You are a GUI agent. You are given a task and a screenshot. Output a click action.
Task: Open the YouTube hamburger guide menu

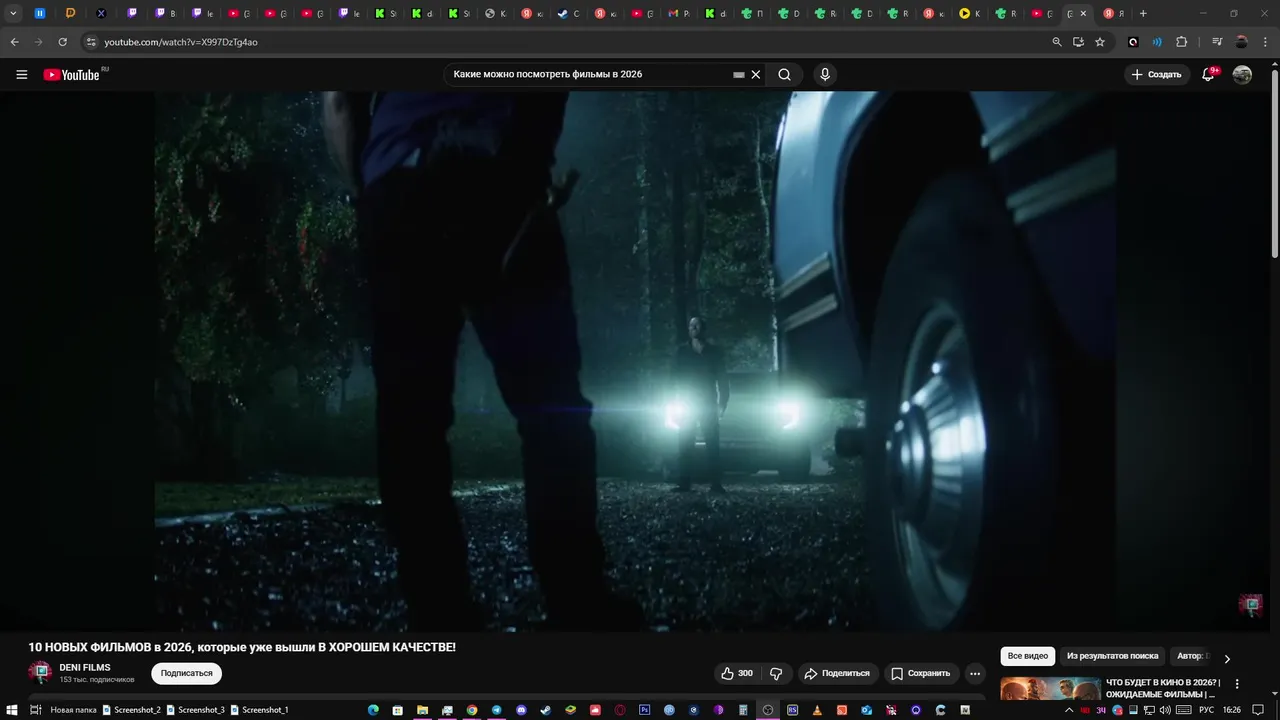(x=21, y=74)
